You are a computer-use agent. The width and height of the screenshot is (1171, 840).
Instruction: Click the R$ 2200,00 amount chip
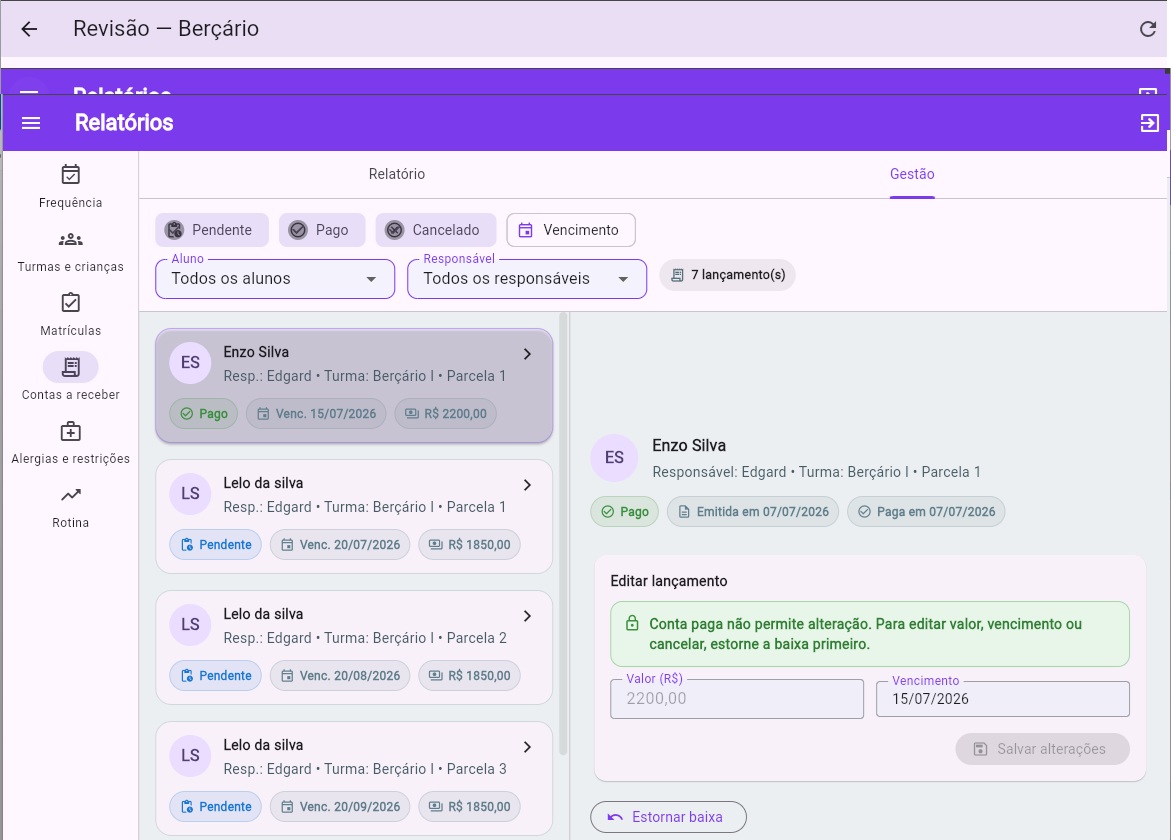pyautogui.click(x=445, y=414)
